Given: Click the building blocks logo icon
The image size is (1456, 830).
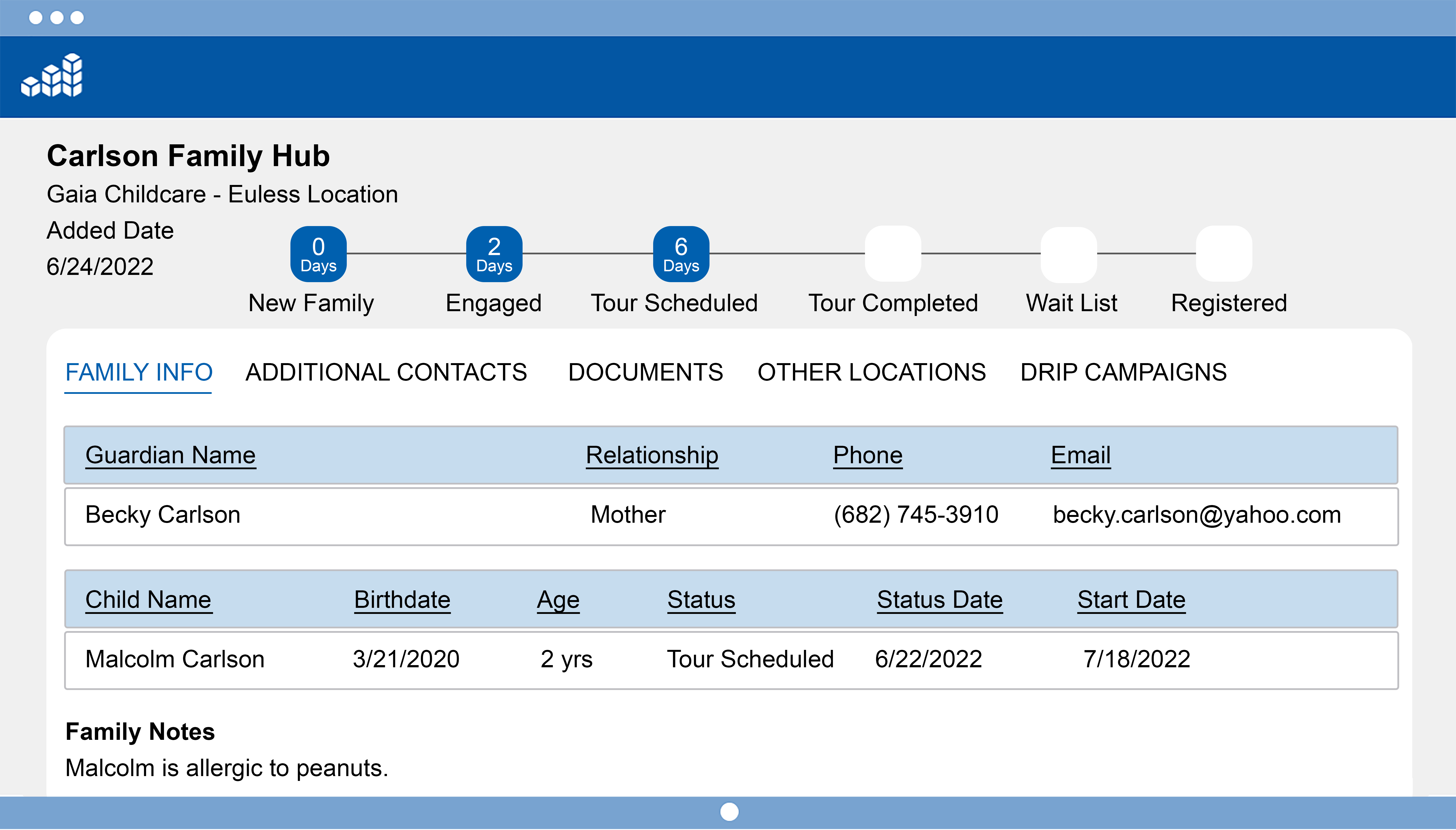Looking at the screenshot, I should 52,75.
